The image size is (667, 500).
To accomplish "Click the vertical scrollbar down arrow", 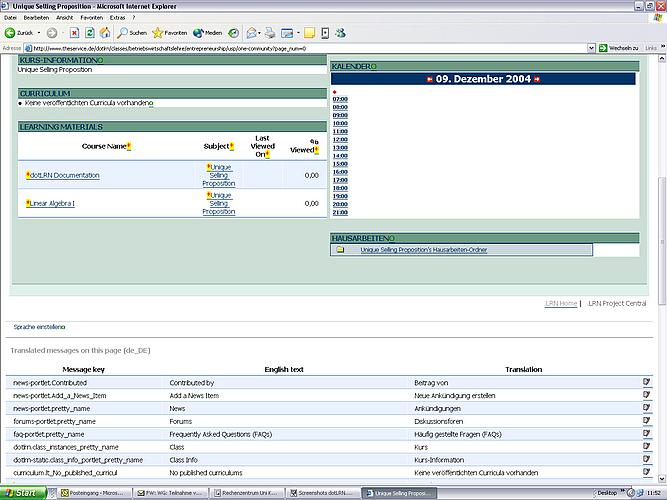I will tap(662, 479).
